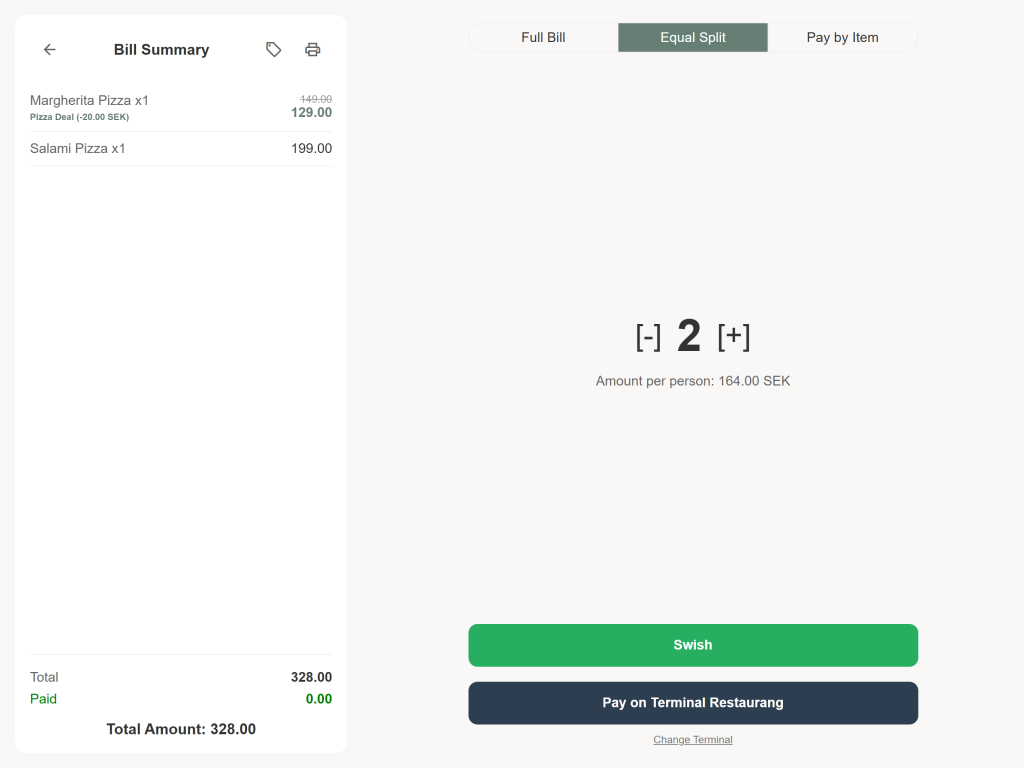Open the Change Terminal link
This screenshot has width=1024, height=768.
click(x=693, y=740)
